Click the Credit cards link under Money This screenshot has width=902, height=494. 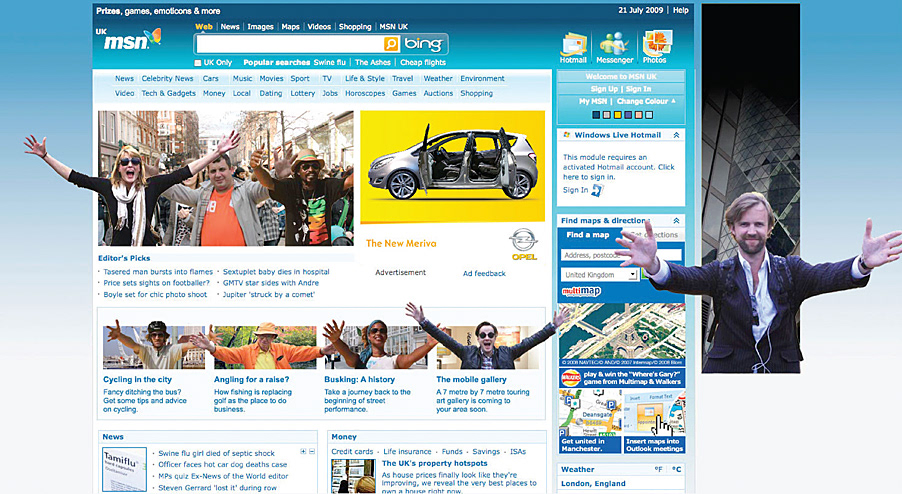tap(352, 451)
